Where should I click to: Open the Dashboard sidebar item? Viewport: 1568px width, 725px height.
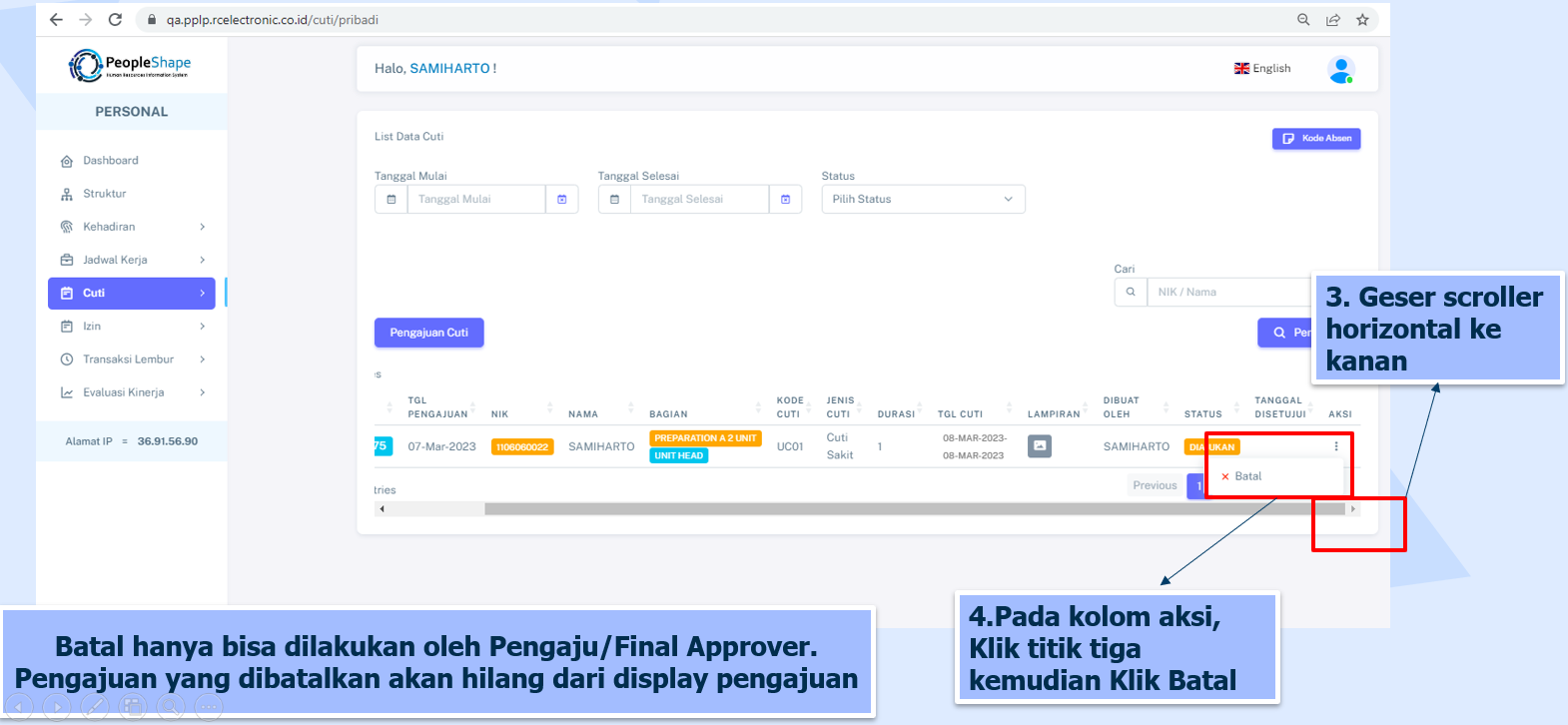[x=111, y=161]
